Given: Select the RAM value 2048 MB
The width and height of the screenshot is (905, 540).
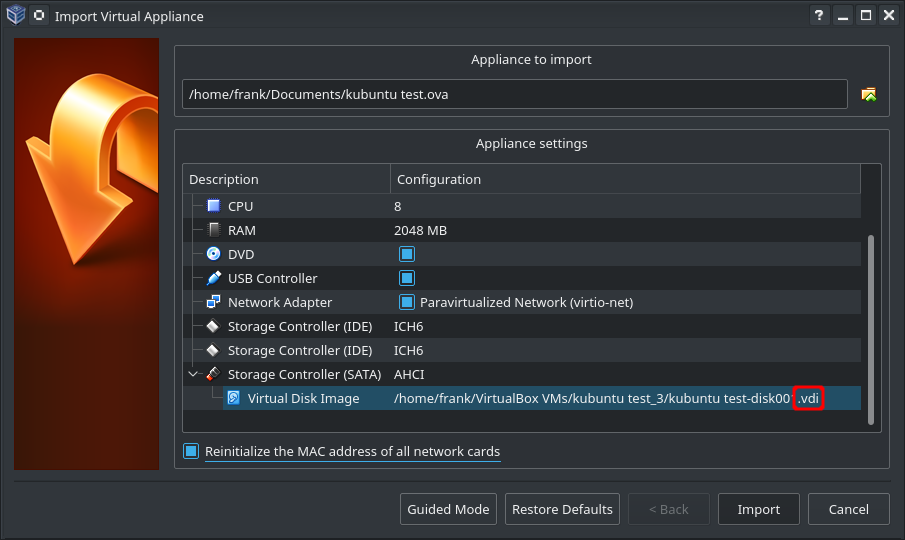Looking at the screenshot, I should coord(421,231).
